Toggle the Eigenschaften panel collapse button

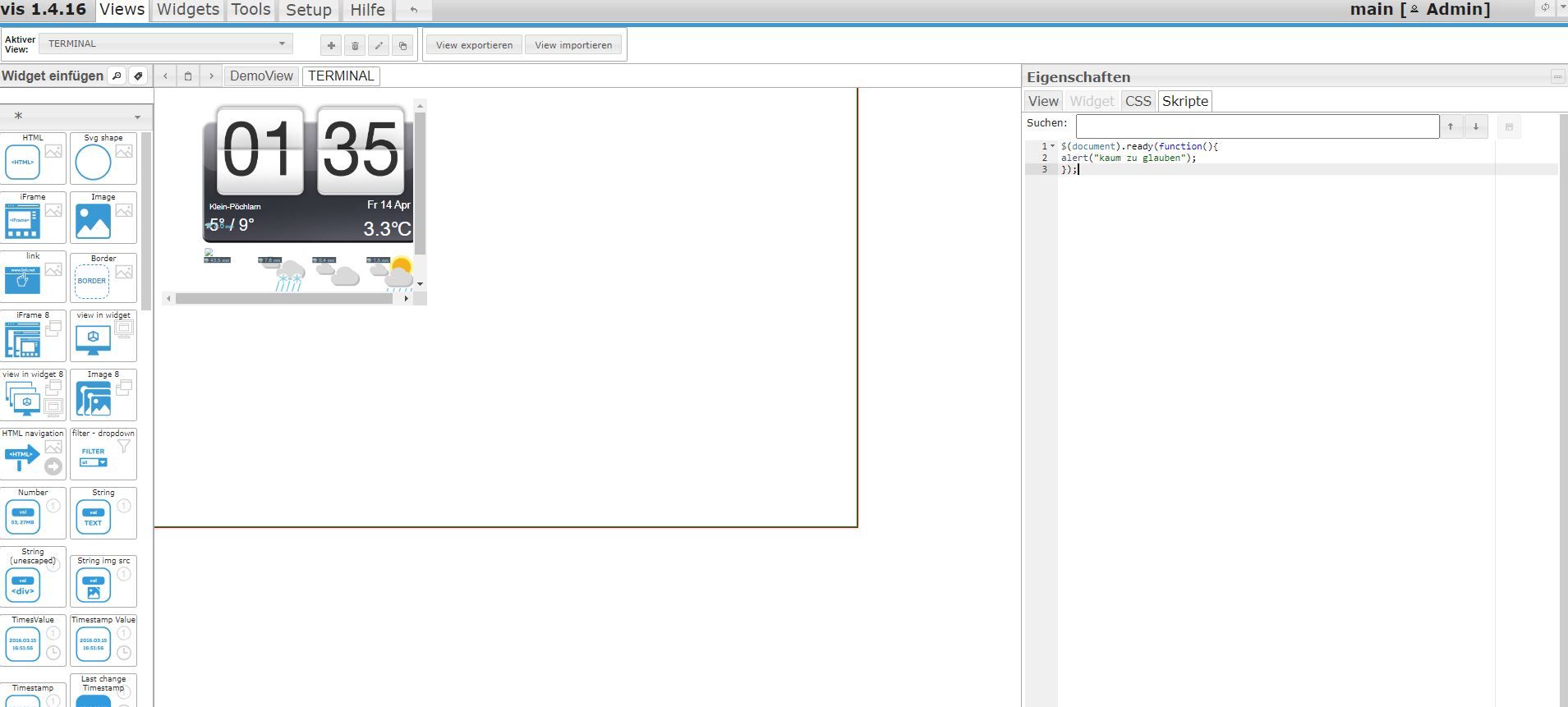(x=1557, y=76)
